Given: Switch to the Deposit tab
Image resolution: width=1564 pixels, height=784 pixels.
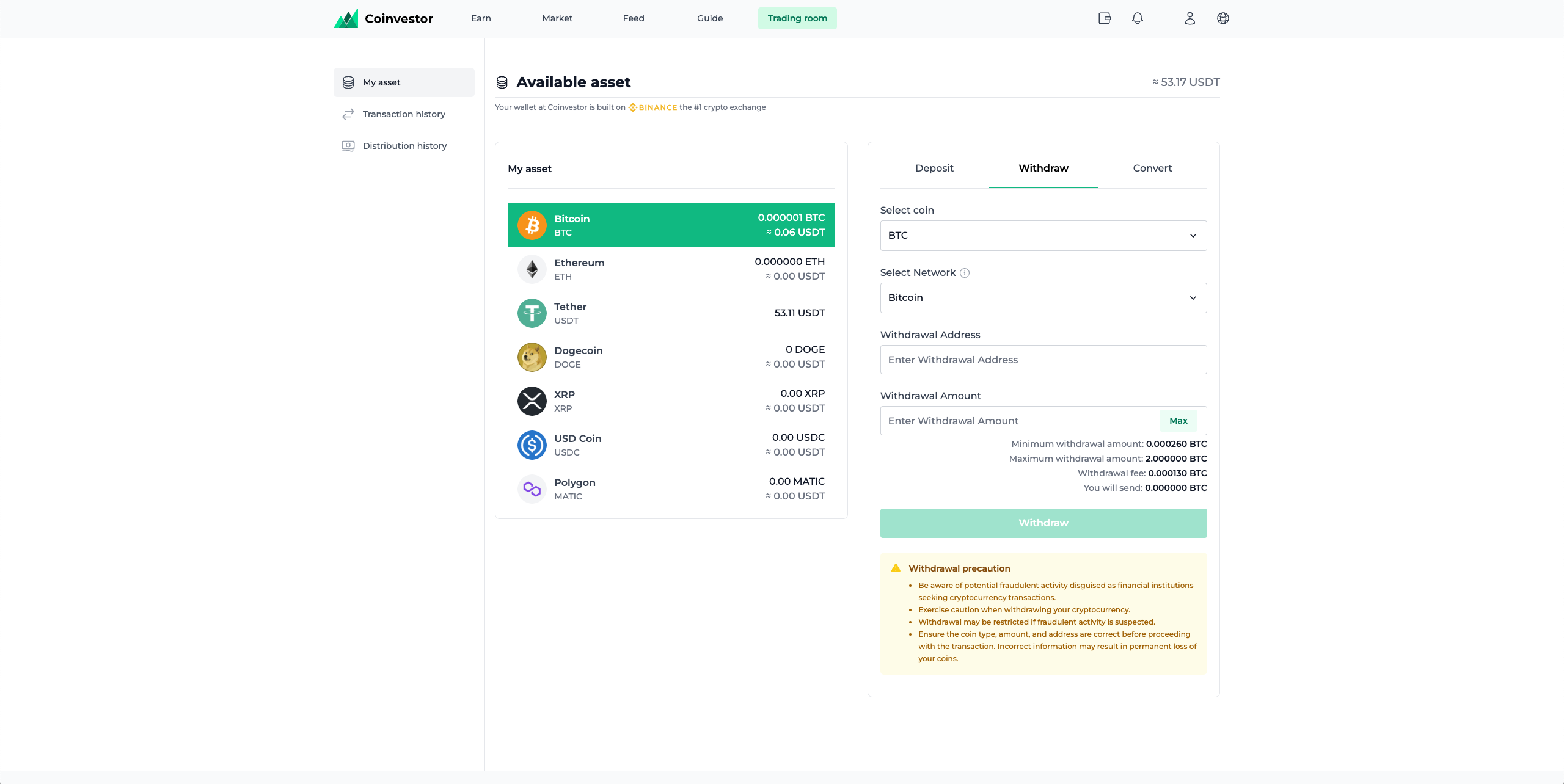Looking at the screenshot, I should pos(934,168).
